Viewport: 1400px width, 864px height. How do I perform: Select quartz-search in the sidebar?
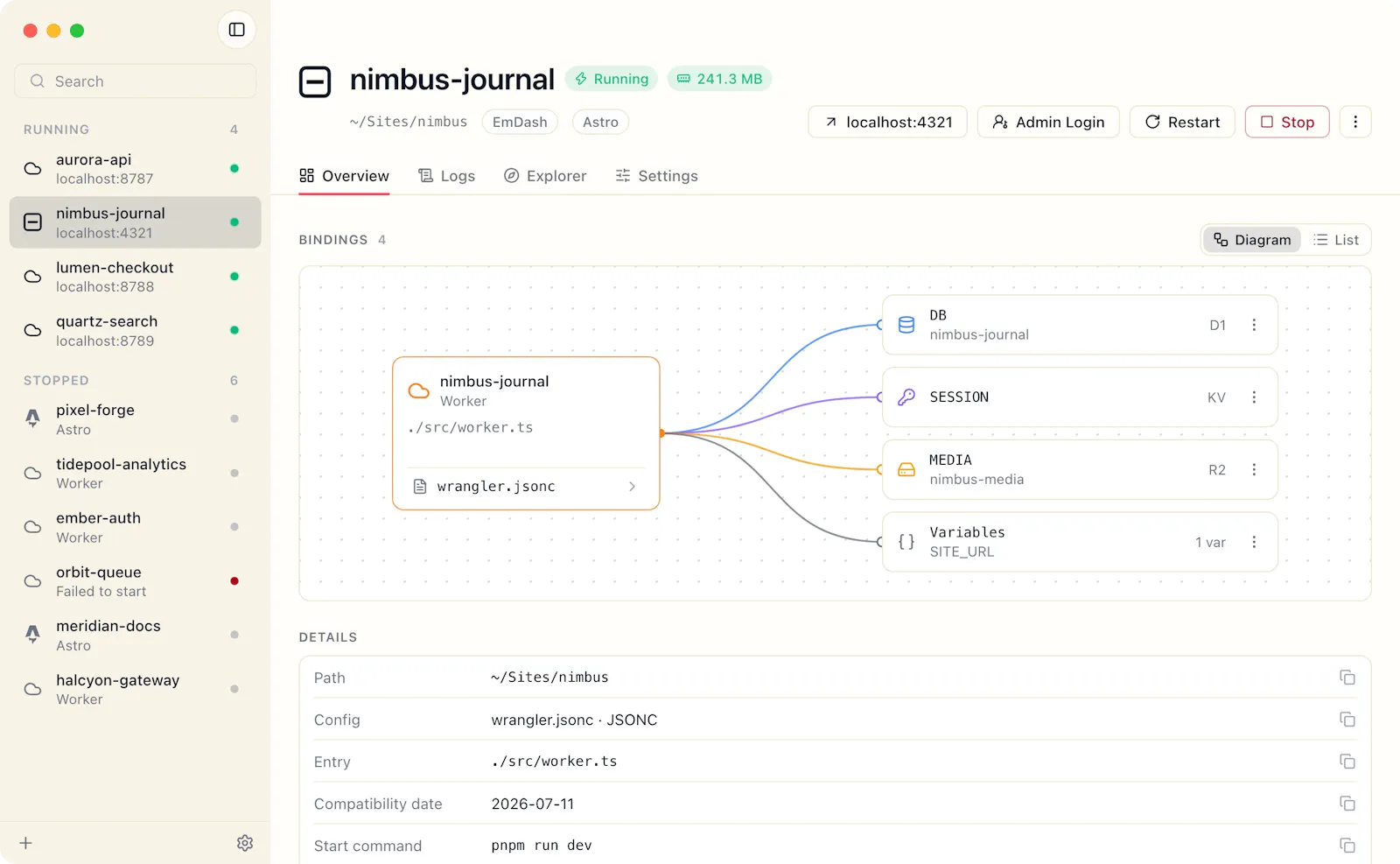click(136, 331)
